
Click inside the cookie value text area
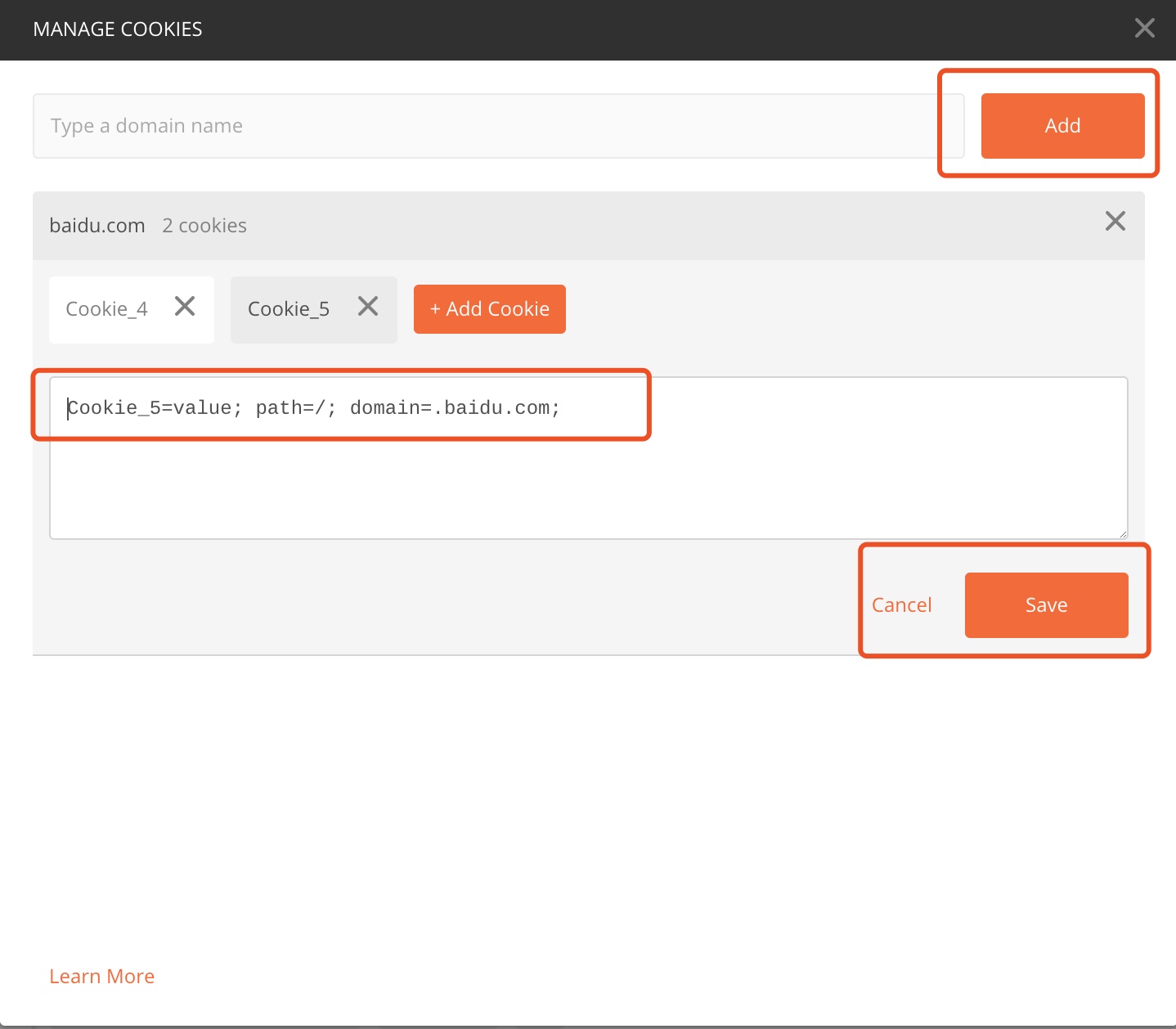point(589,458)
